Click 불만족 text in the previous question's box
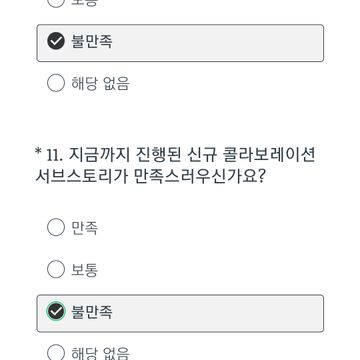Screen dimensions: 360x360 coord(92,42)
